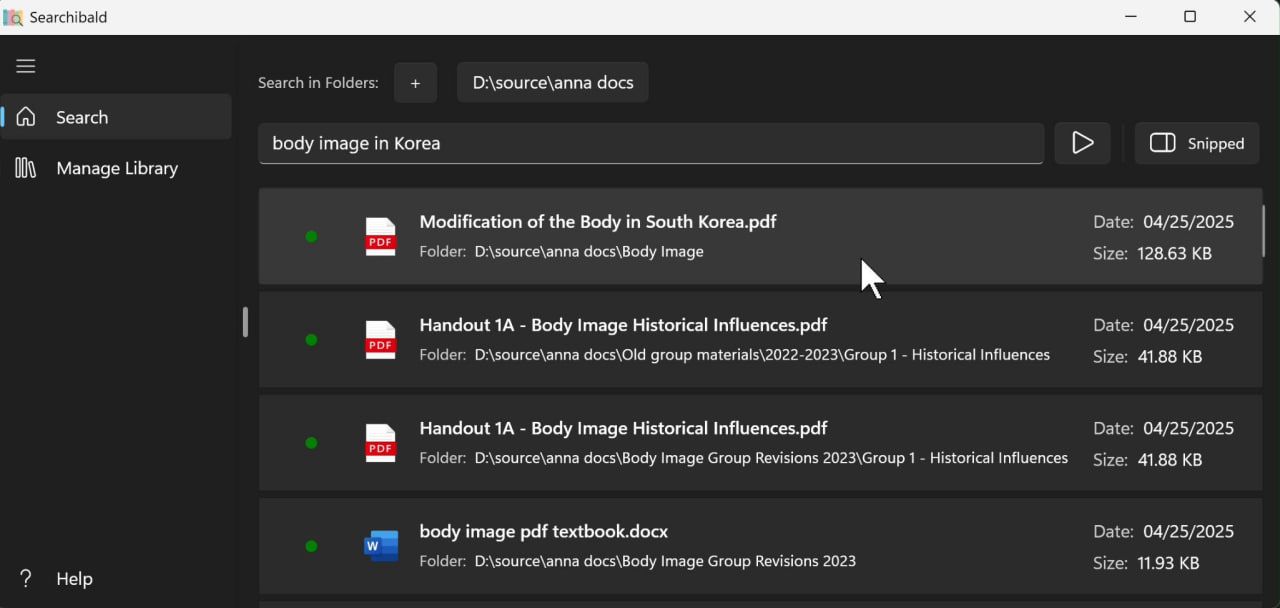Open Manage Library from sidebar
The height and width of the screenshot is (608, 1280).
[117, 168]
